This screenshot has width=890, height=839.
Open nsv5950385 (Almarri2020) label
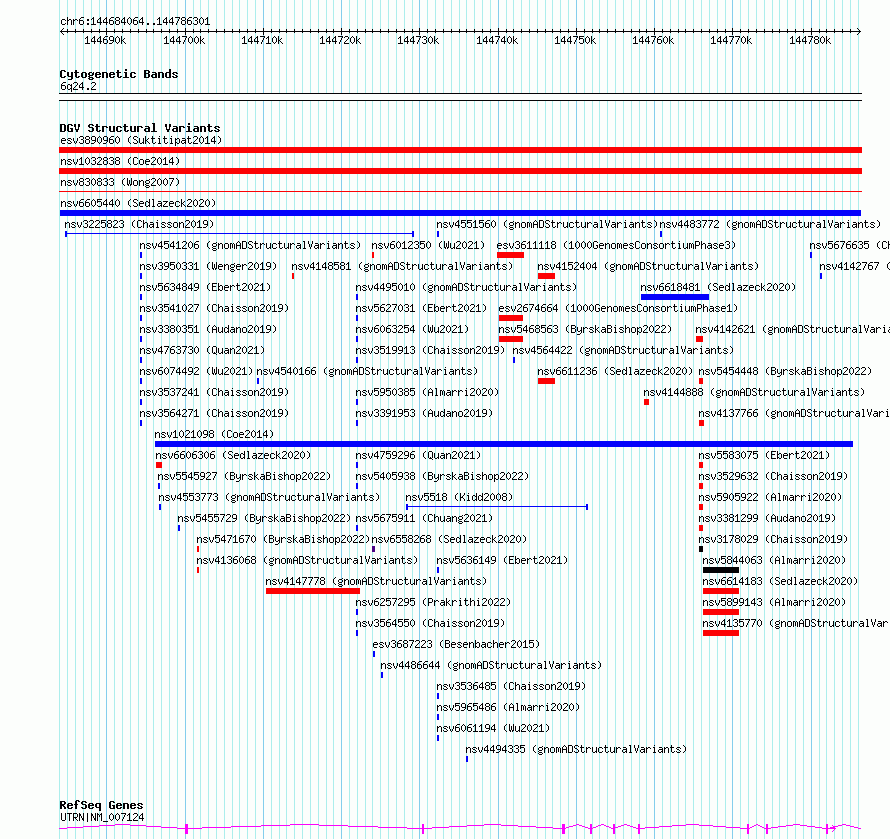[427, 392]
